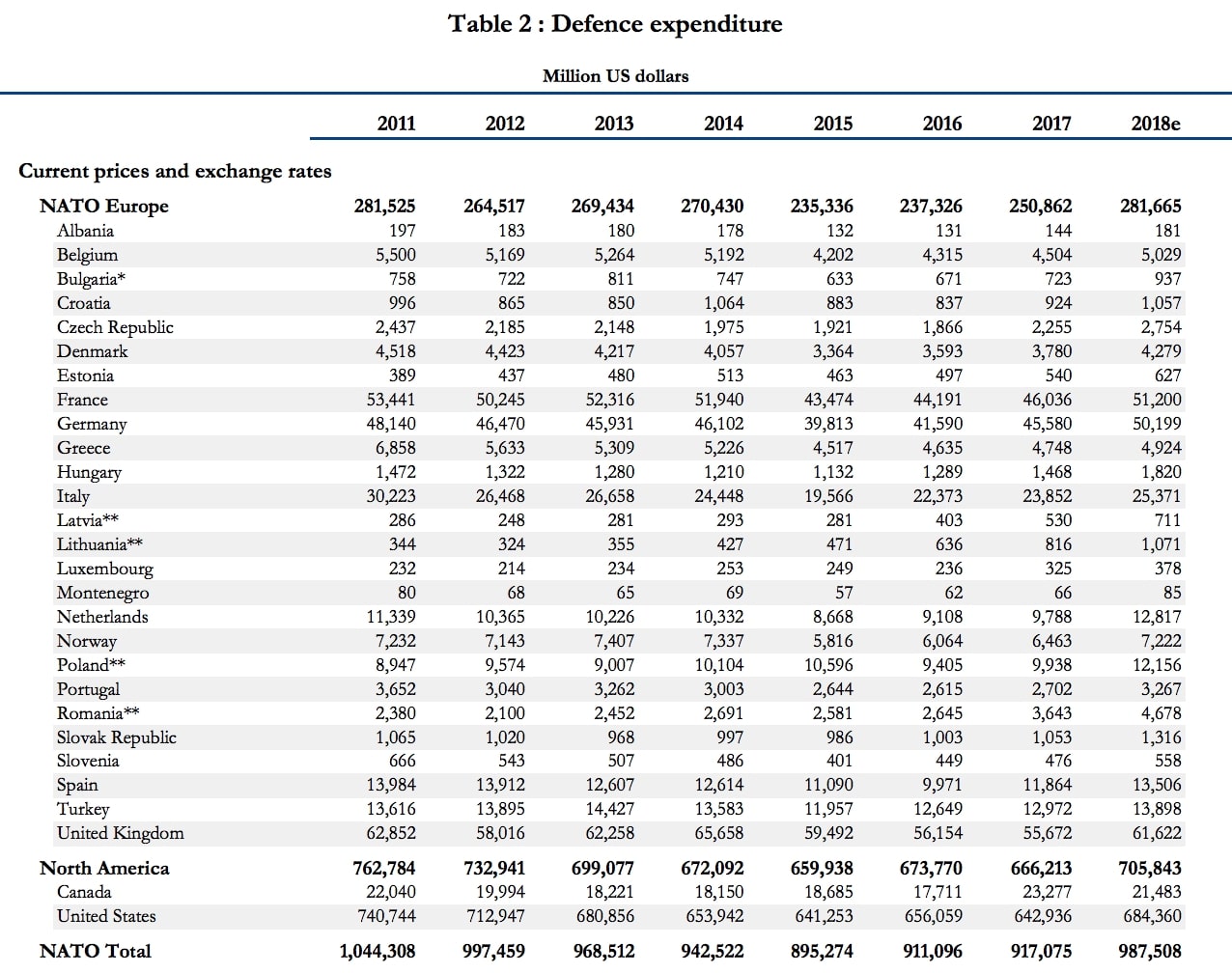
Task: Select the Netherlands row label
Action: pyautogui.click(x=102, y=617)
